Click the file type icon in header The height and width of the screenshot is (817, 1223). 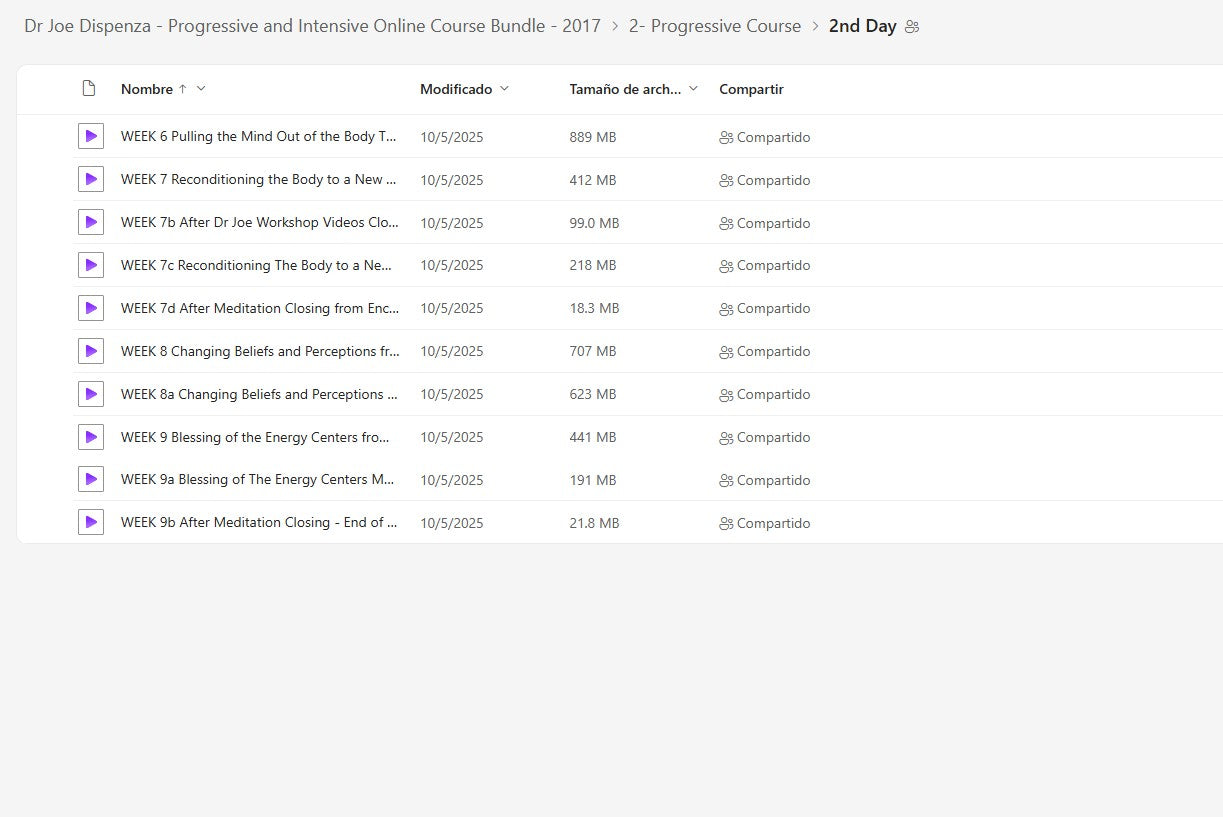89,89
